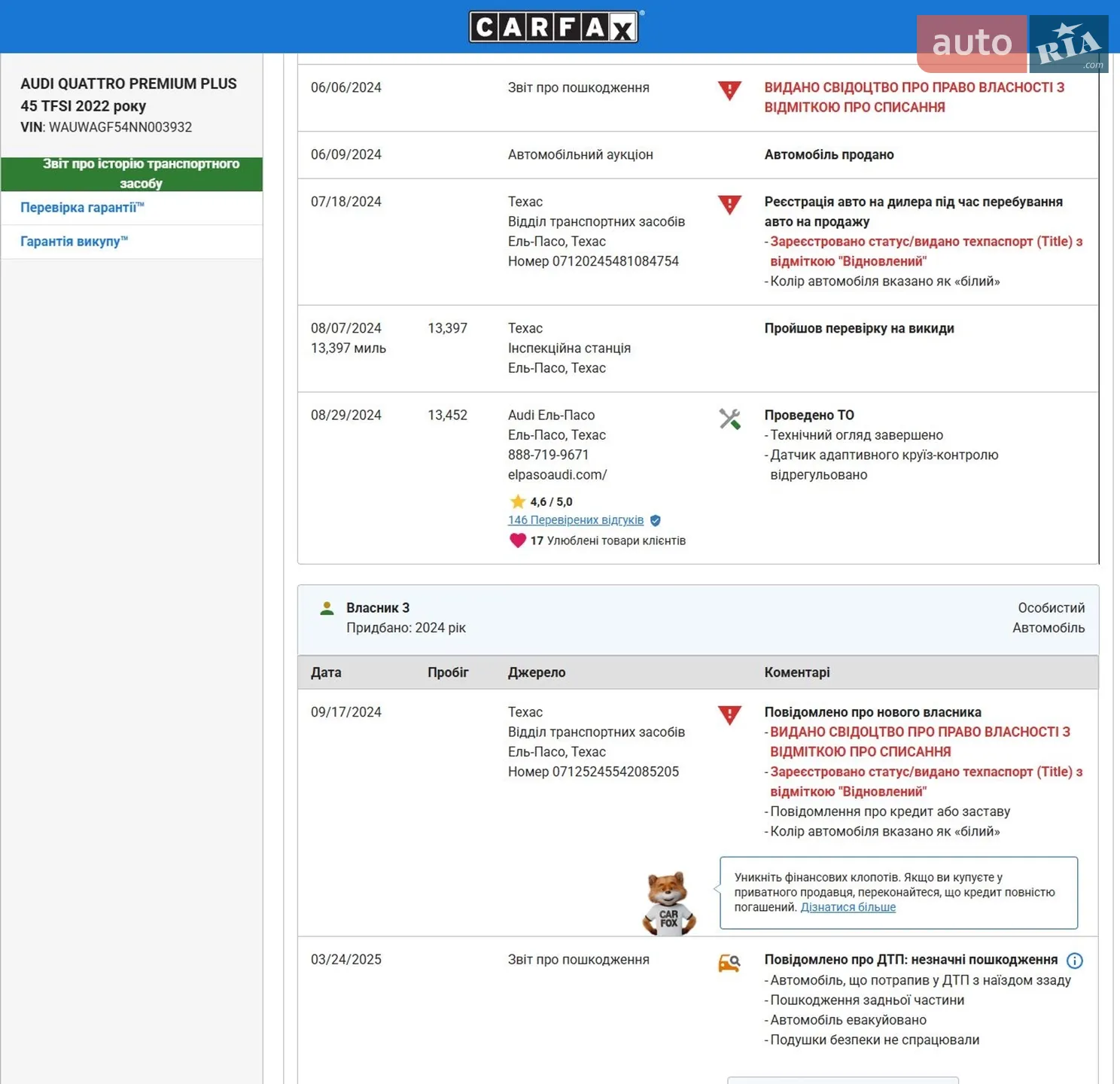Click phone number 888-719-9671
Image resolution: width=1120 pixels, height=1084 pixels.
tap(548, 455)
